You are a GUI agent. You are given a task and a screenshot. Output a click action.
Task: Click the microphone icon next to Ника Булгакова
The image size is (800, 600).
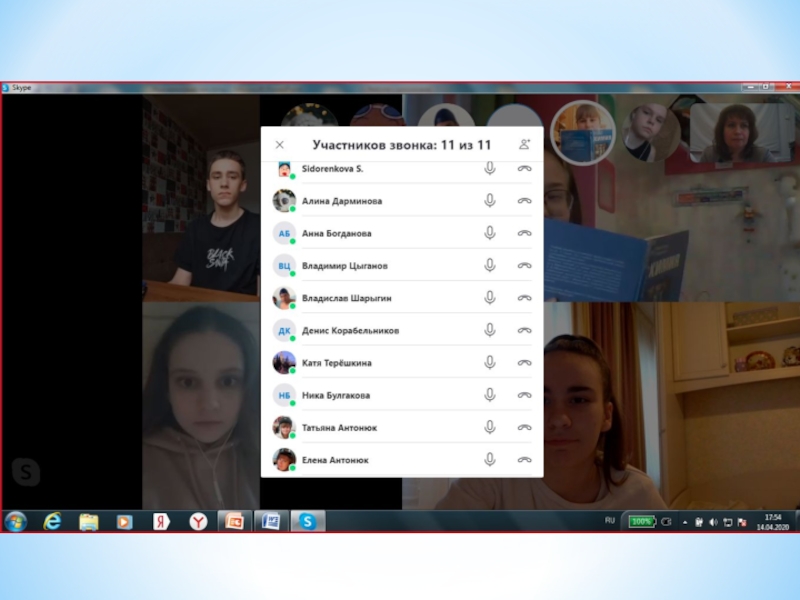(490, 395)
